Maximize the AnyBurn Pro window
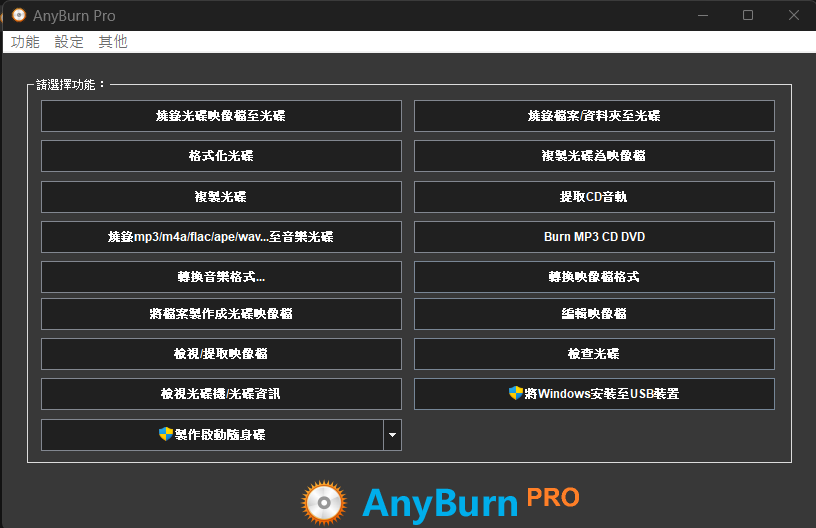This screenshot has width=816, height=528. pyautogui.click(x=748, y=16)
